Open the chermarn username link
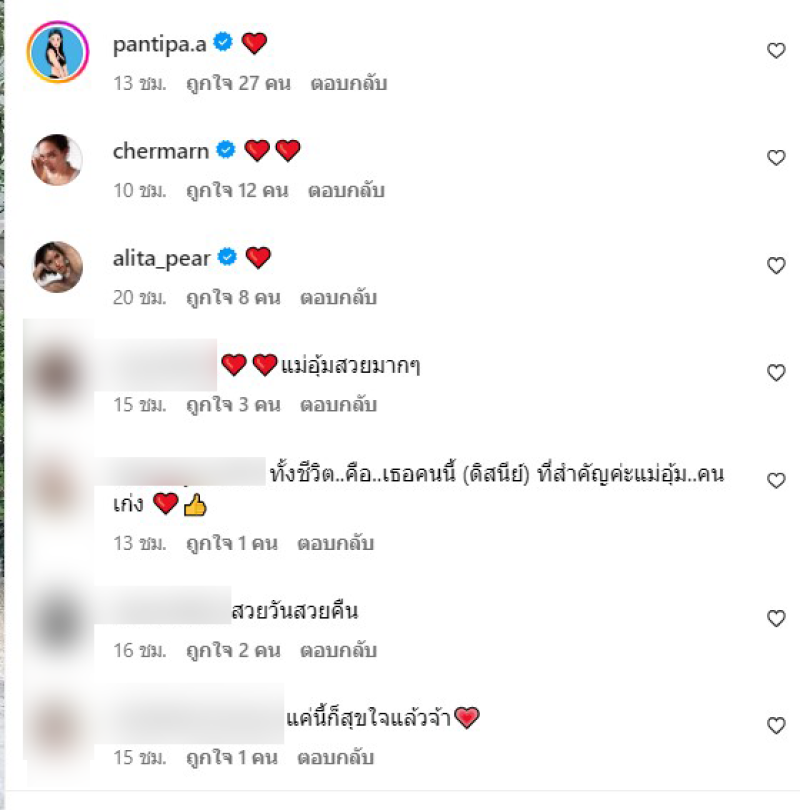This screenshot has height=810, width=800. click(x=161, y=151)
